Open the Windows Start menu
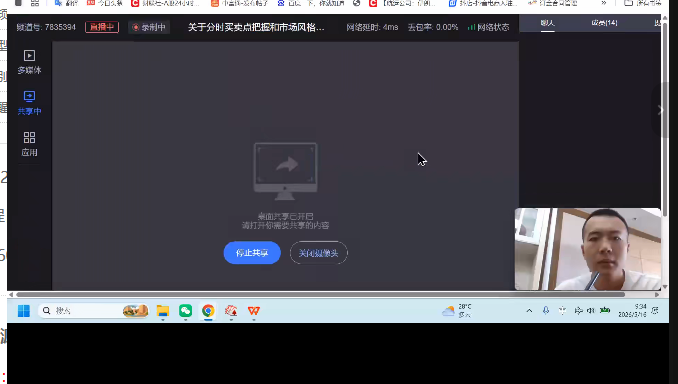 [24, 310]
